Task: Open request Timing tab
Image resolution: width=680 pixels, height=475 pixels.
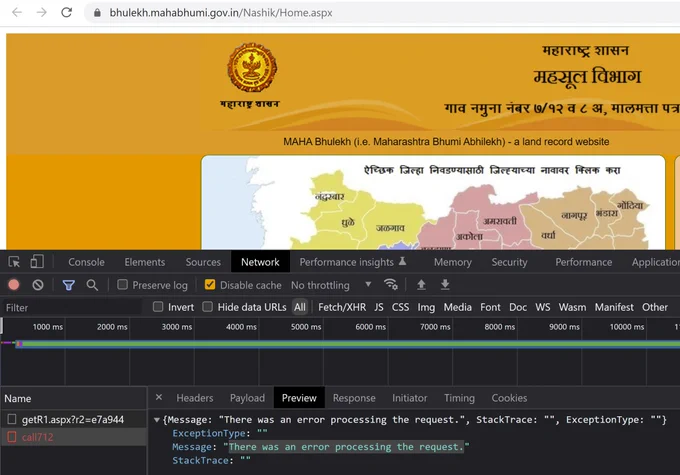Action: coord(459,398)
